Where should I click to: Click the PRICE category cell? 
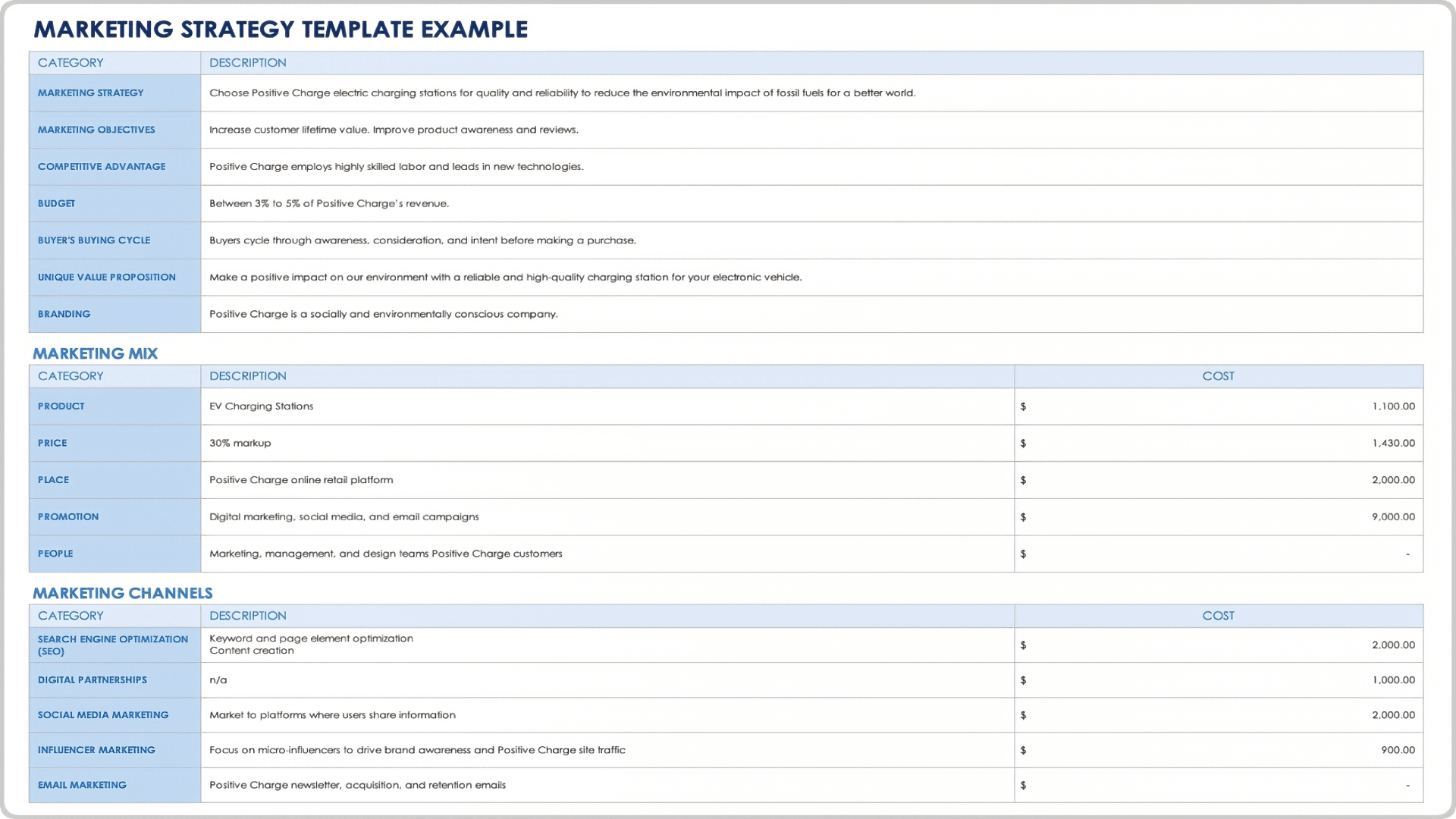(x=115, y=444)
